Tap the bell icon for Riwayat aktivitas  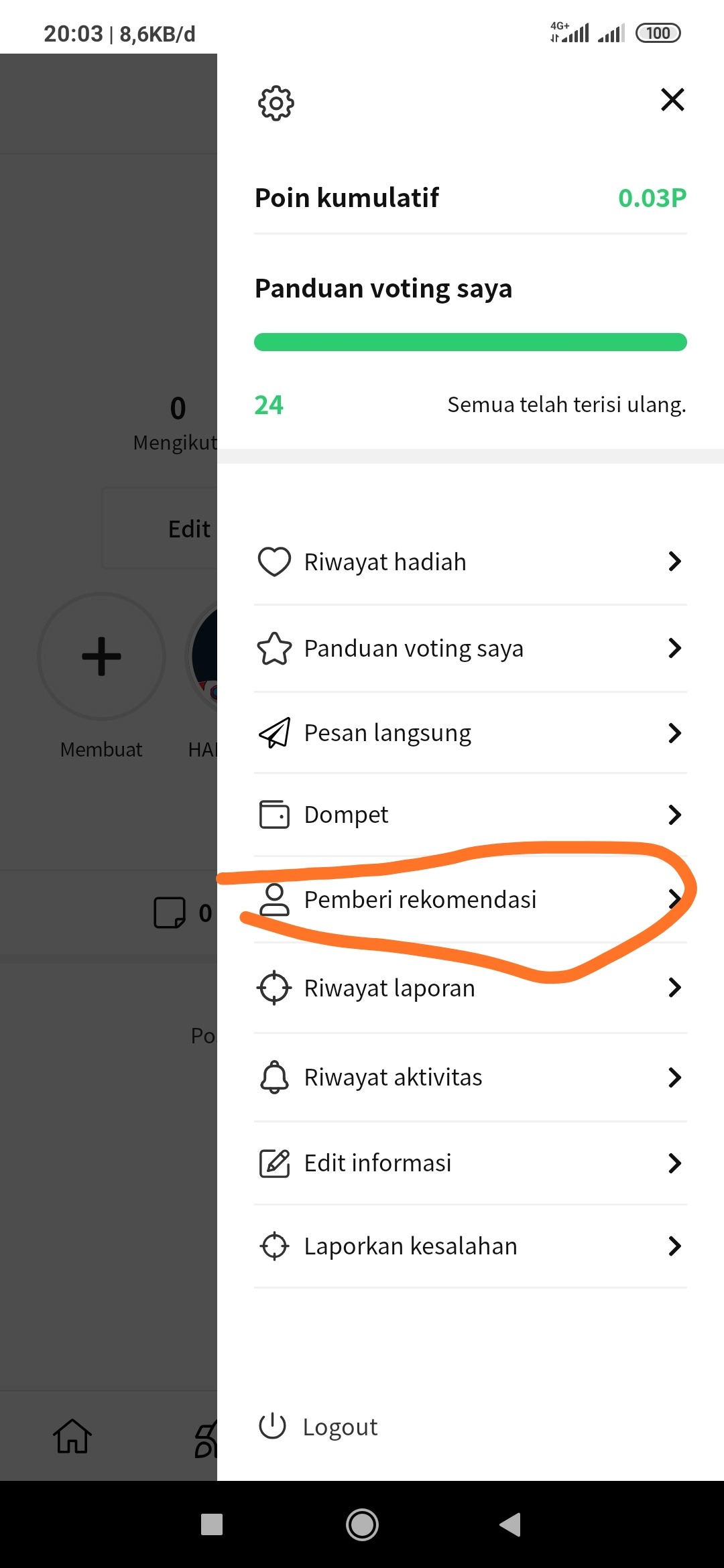[x=274, y=1077]
